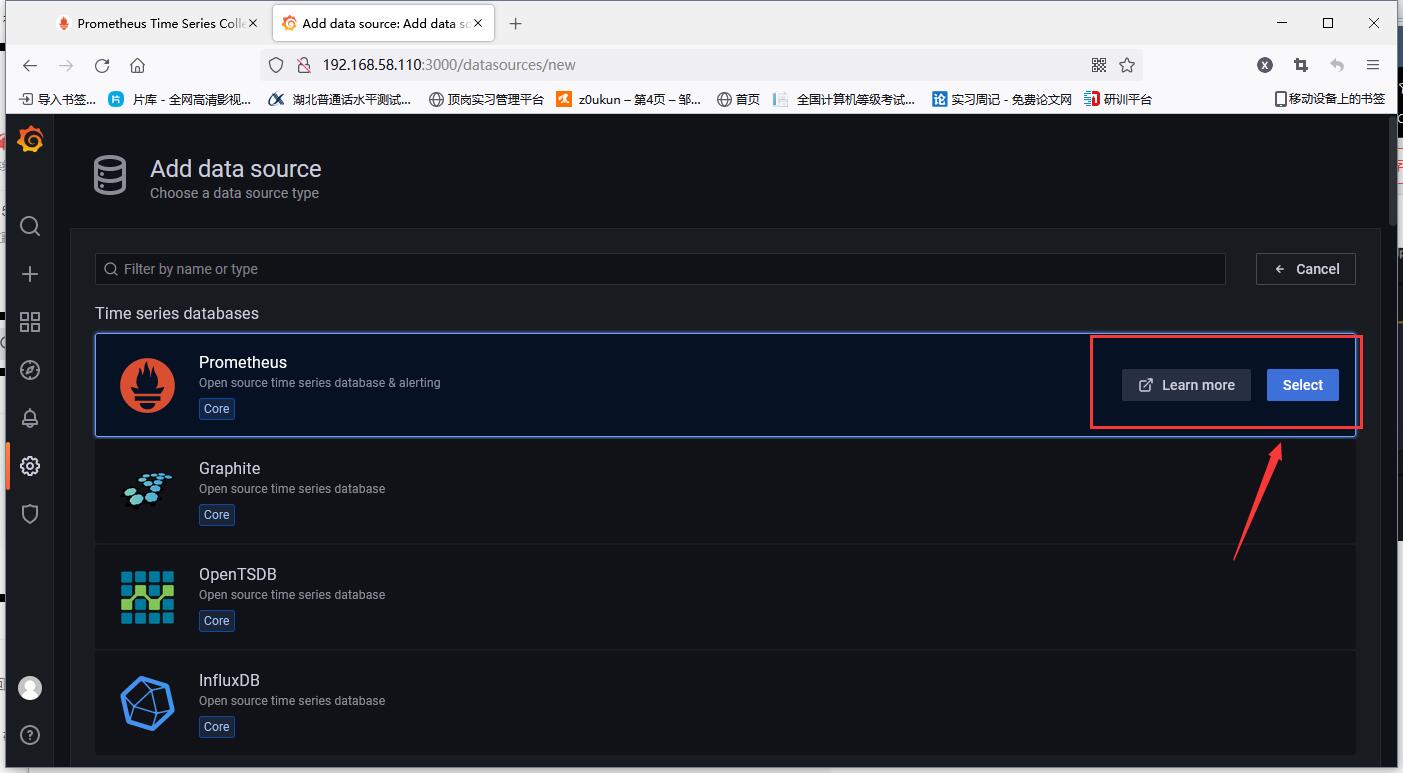1403x773 pixels.
Task: Click Learn more for Prometheus
Action: 1186,385
